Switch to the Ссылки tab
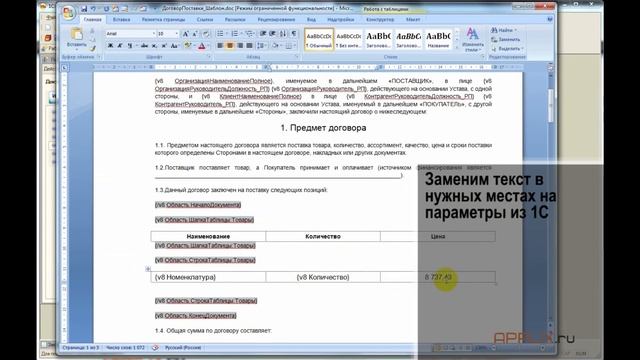The height and width of the screenshot is (360, 640). coord(204,19)
